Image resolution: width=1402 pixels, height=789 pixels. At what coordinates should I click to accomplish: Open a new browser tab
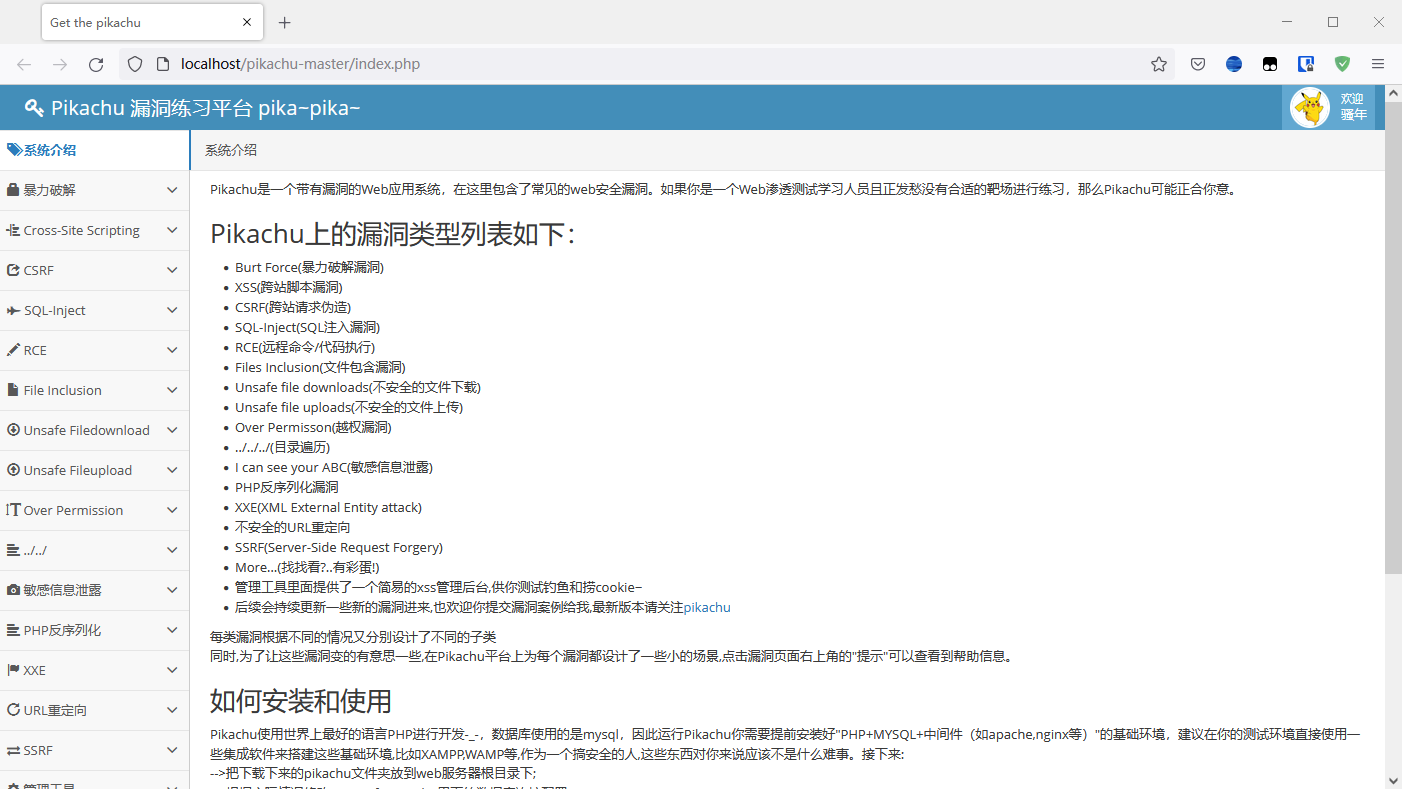coord(284,21)
